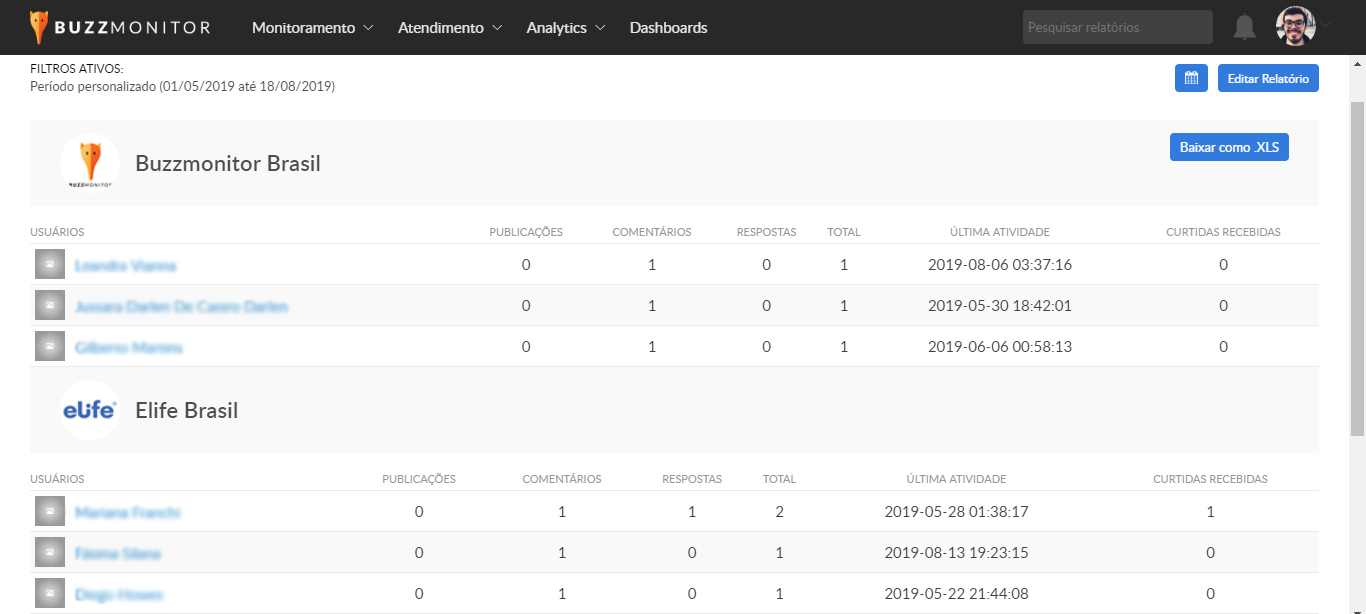
Task: Click the Buzzmonitor Brasil page logo
Action: [x=90, y=163]
